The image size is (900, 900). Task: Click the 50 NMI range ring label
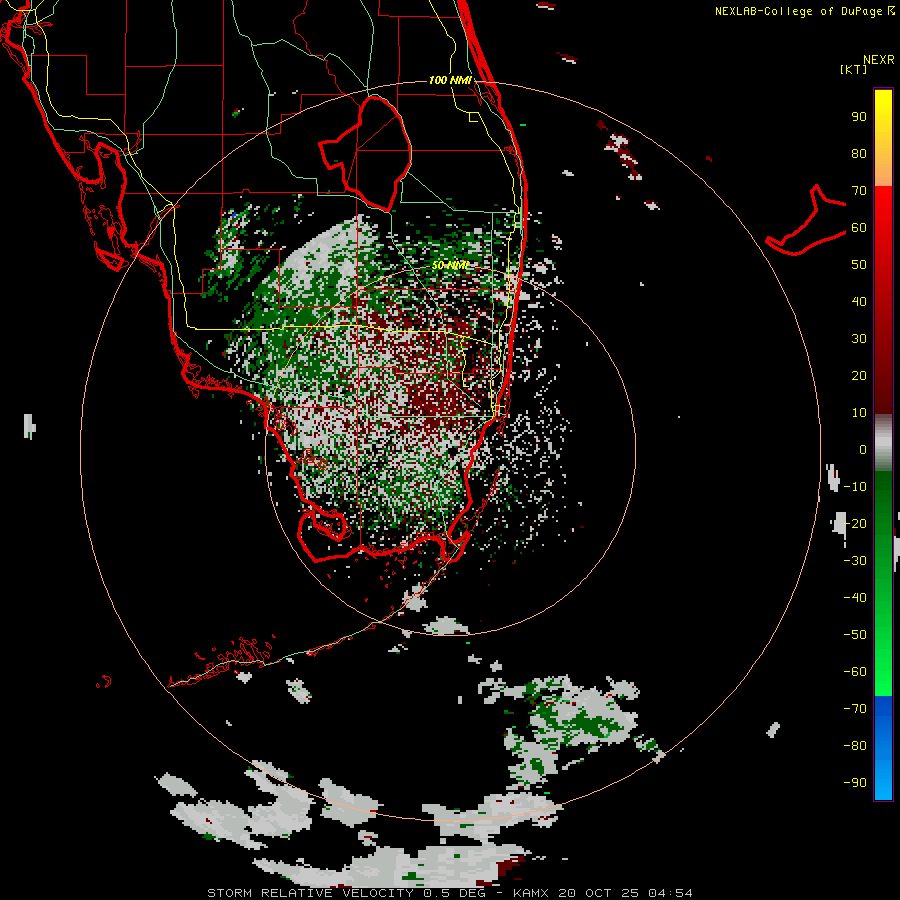[450, 266]
